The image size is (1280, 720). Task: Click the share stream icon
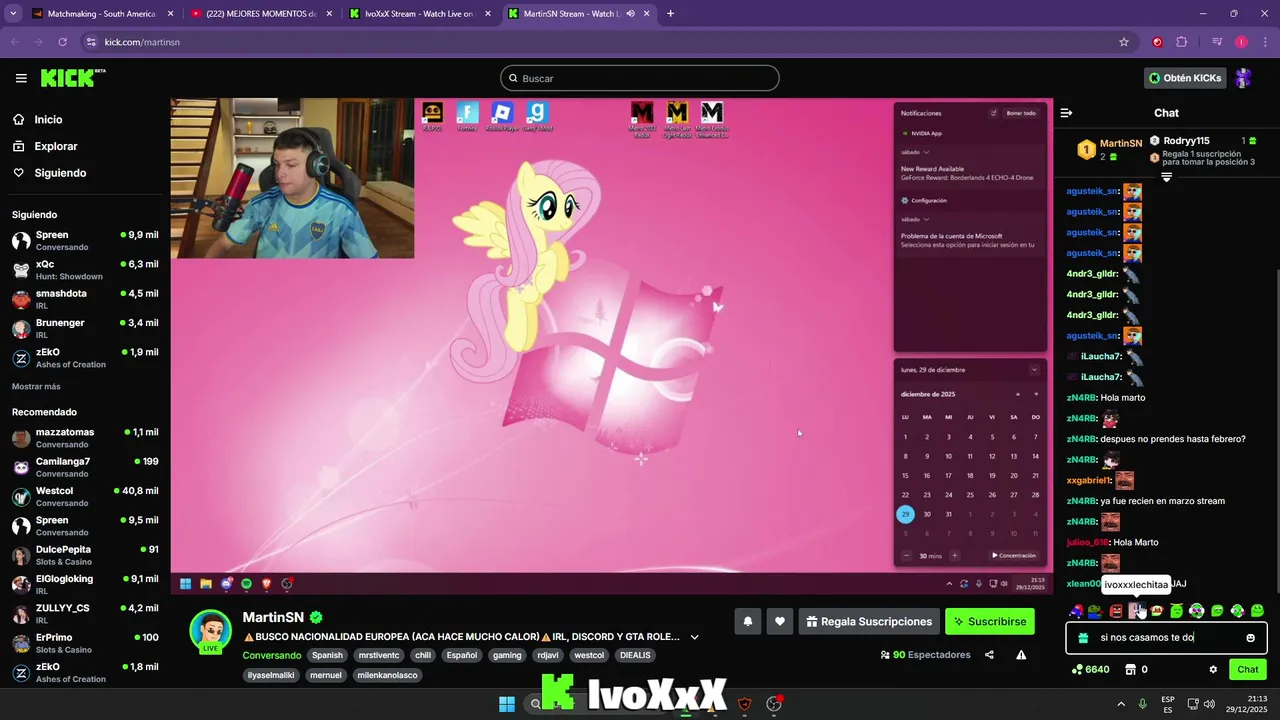[x=989, y=655]
